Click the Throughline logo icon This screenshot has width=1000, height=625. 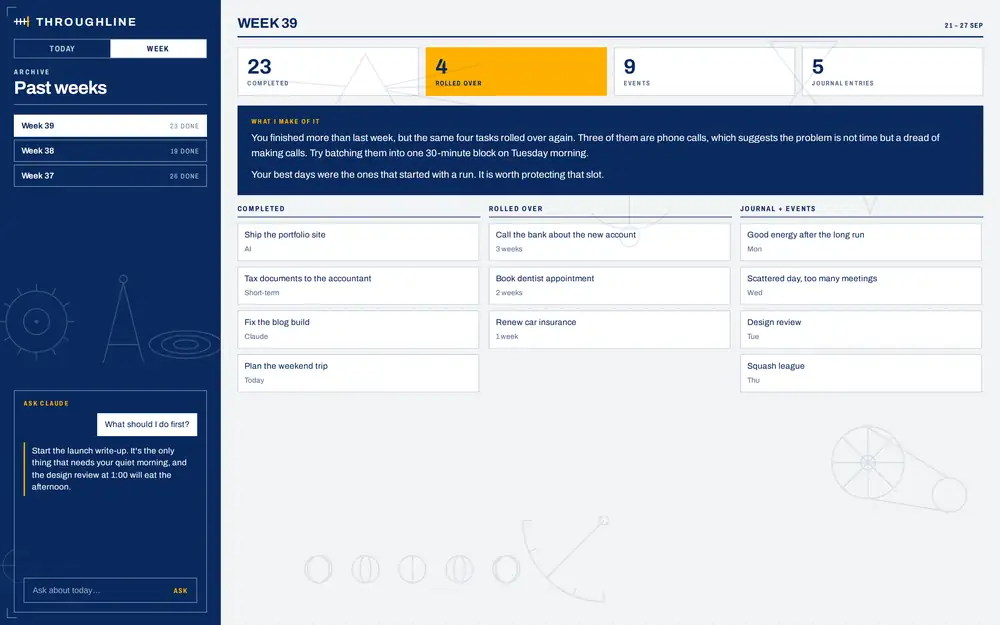click(22, 22)
